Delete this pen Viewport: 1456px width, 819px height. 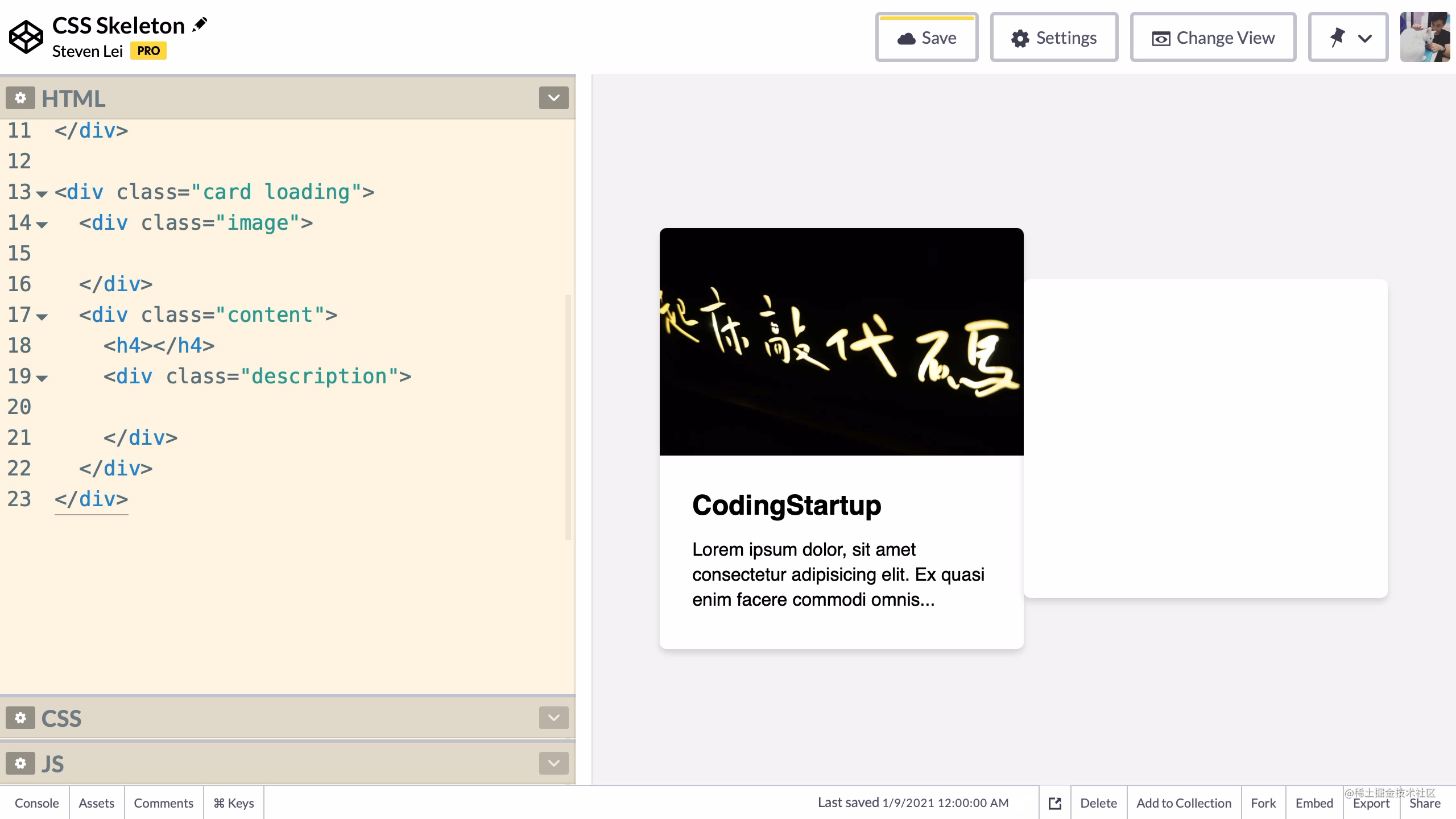pyautogui.click(x=1098, y=803)
